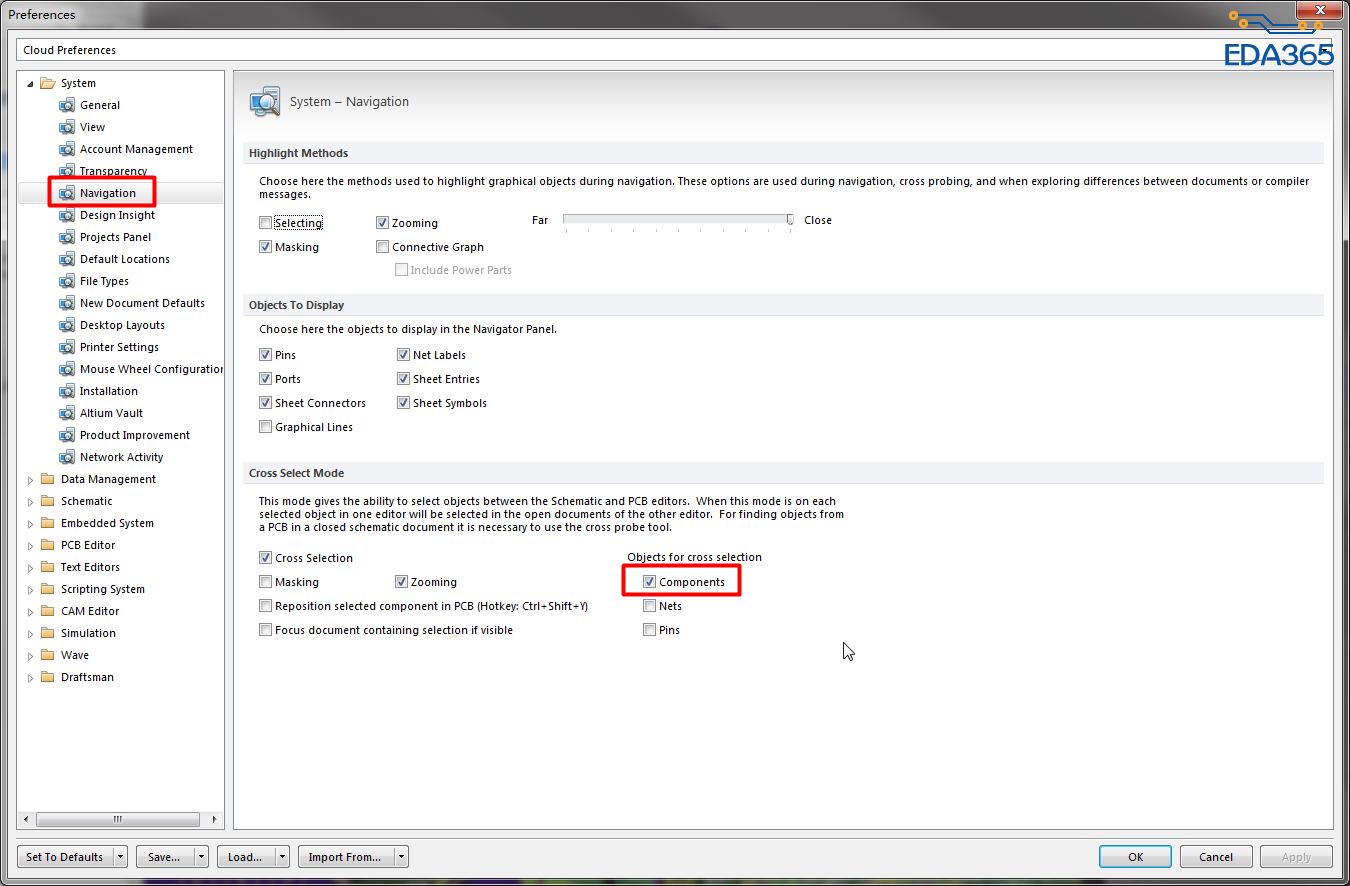Open the Save button's dropdown arrow
The image size is (1350, 886).
click(x=201, y=857)
